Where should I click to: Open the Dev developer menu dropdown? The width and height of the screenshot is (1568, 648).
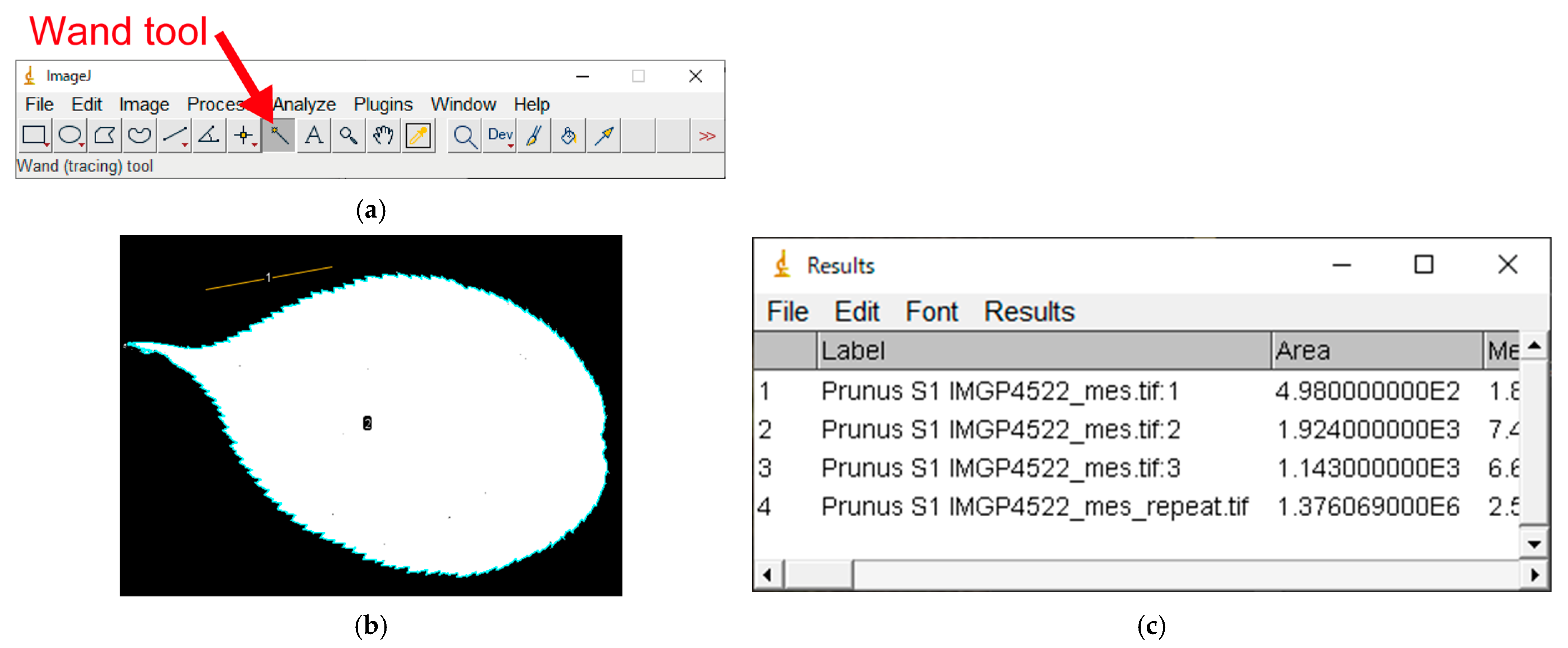[500, 135]
